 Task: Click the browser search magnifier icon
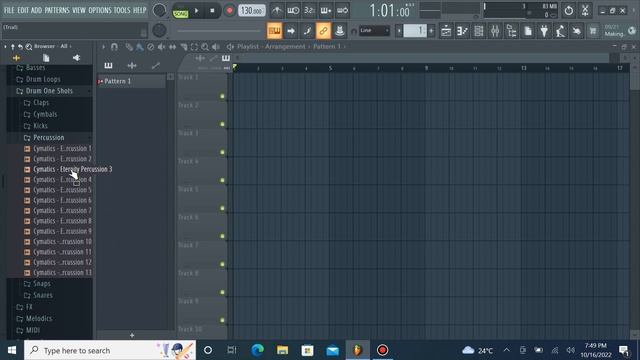point(29,47)
